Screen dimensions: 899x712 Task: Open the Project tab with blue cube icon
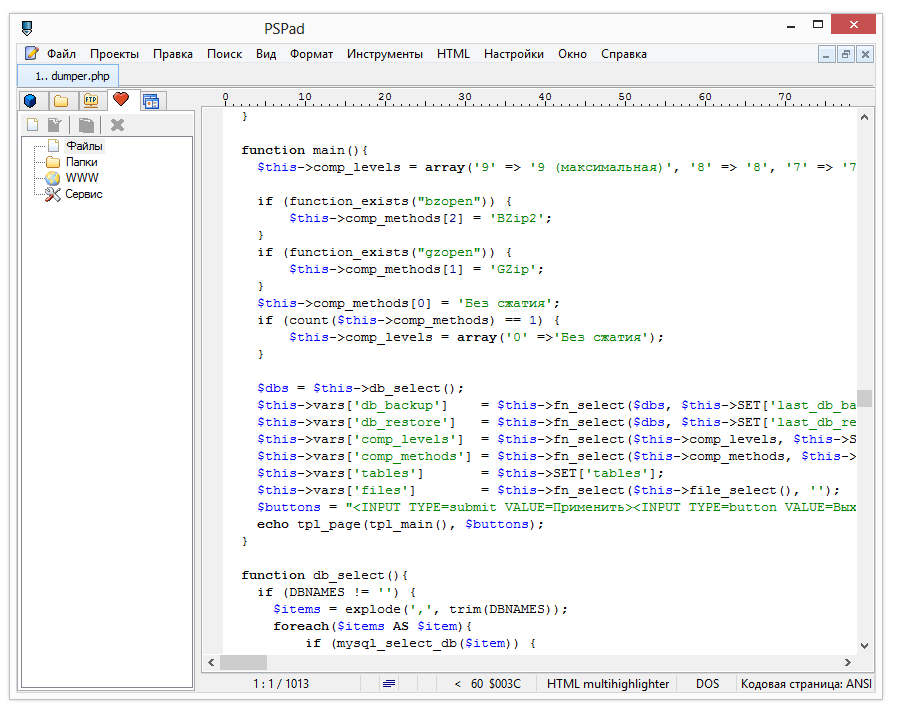point(31,100)
